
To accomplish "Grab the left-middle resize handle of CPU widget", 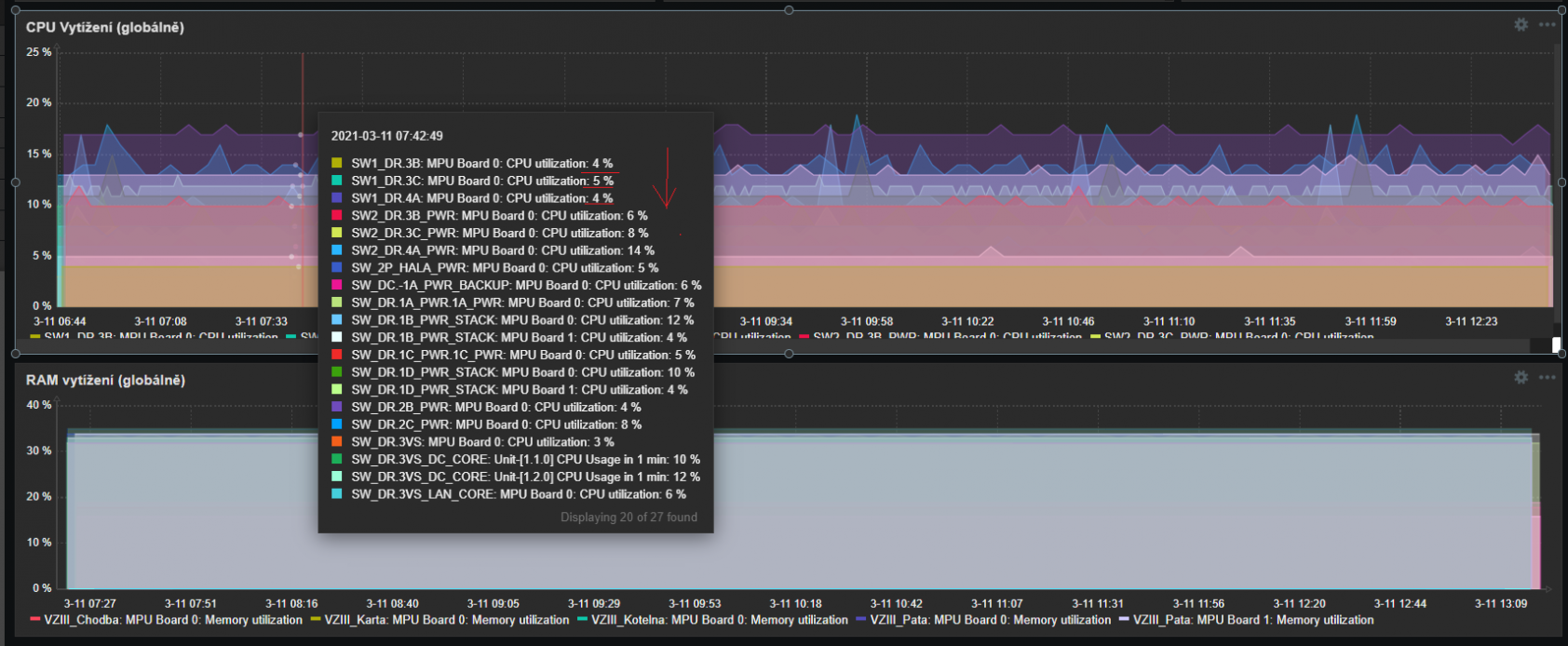I will click(15, 182).
